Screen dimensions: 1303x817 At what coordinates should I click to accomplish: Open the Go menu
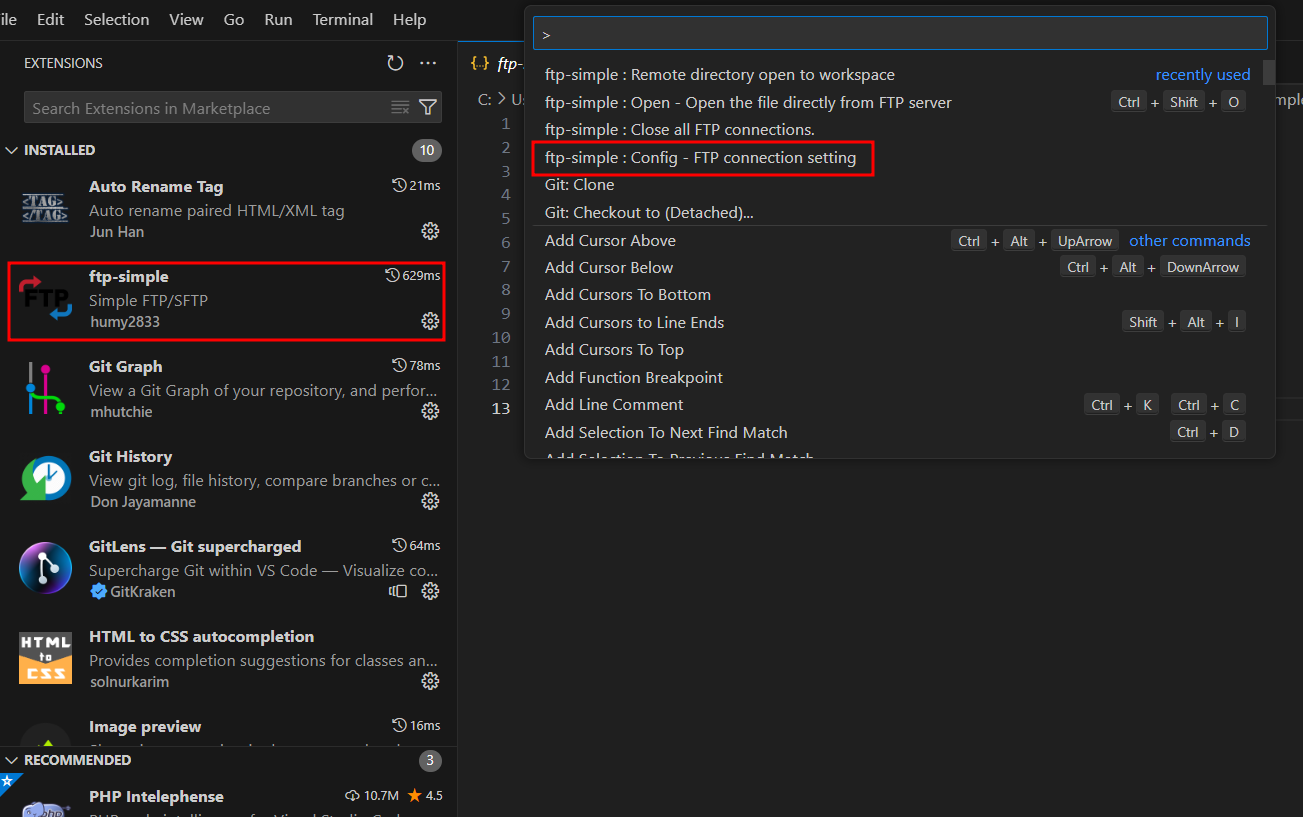[234, 19]
